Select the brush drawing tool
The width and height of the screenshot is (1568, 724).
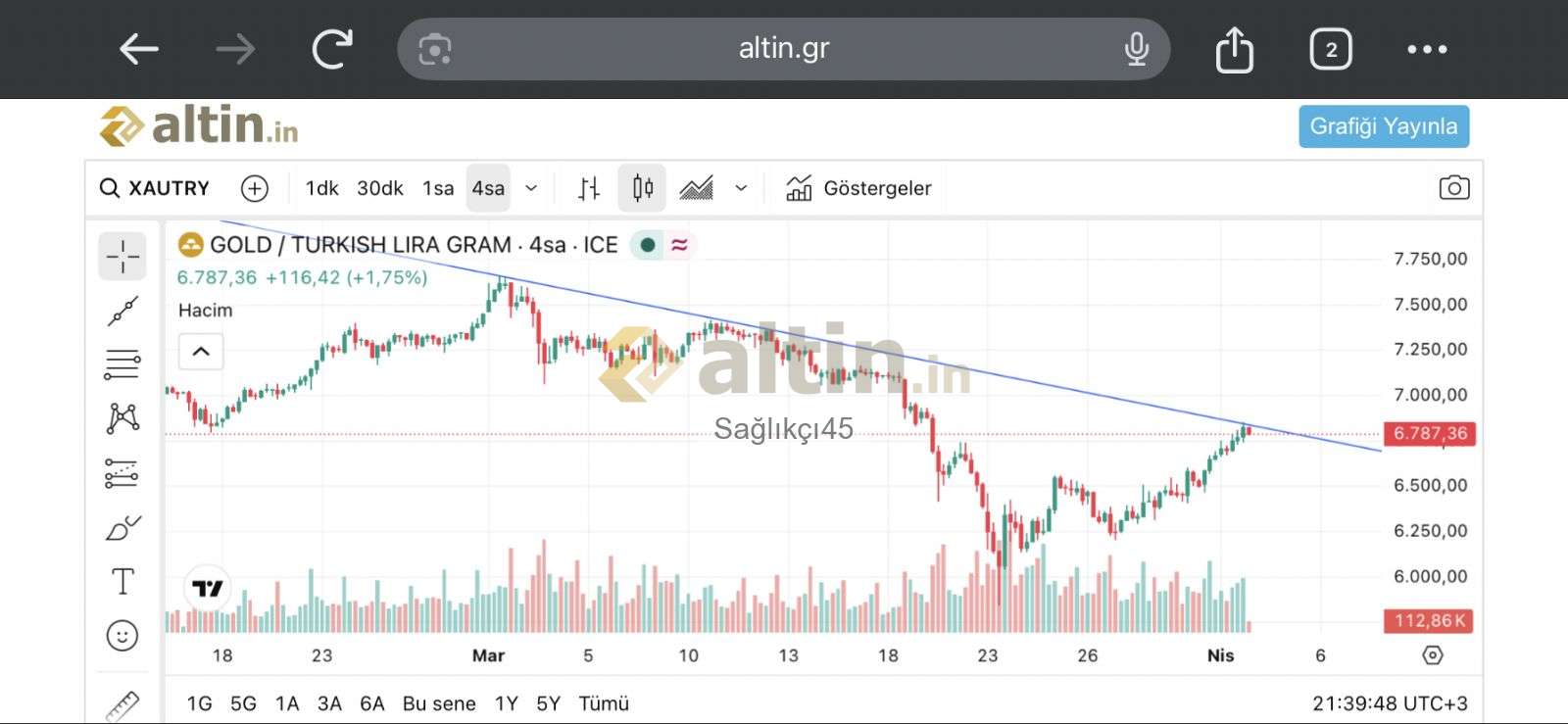point(122,529)
